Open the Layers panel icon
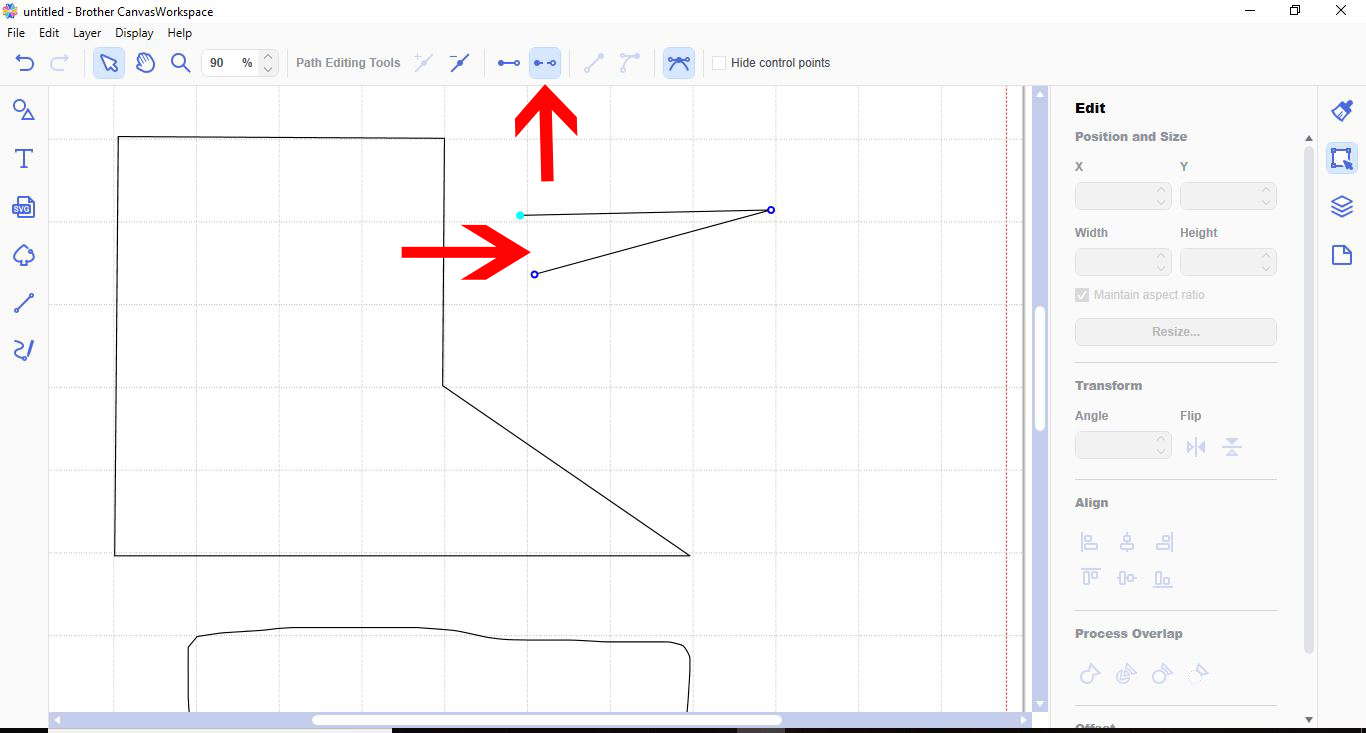The height and width of the screenshot is (733, 1366). point(1342,207)
